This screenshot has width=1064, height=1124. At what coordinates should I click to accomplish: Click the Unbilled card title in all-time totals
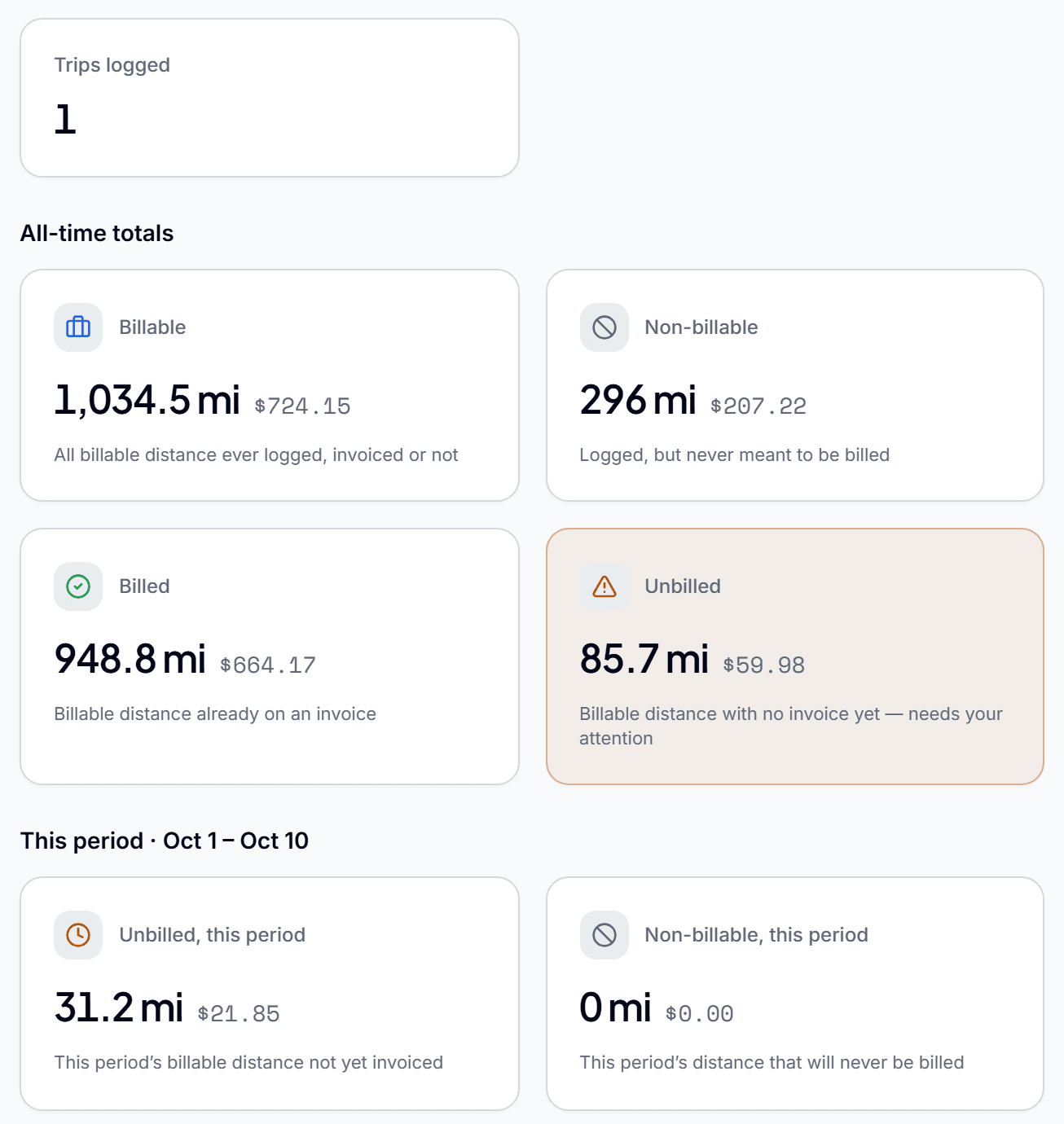point(683,586)
